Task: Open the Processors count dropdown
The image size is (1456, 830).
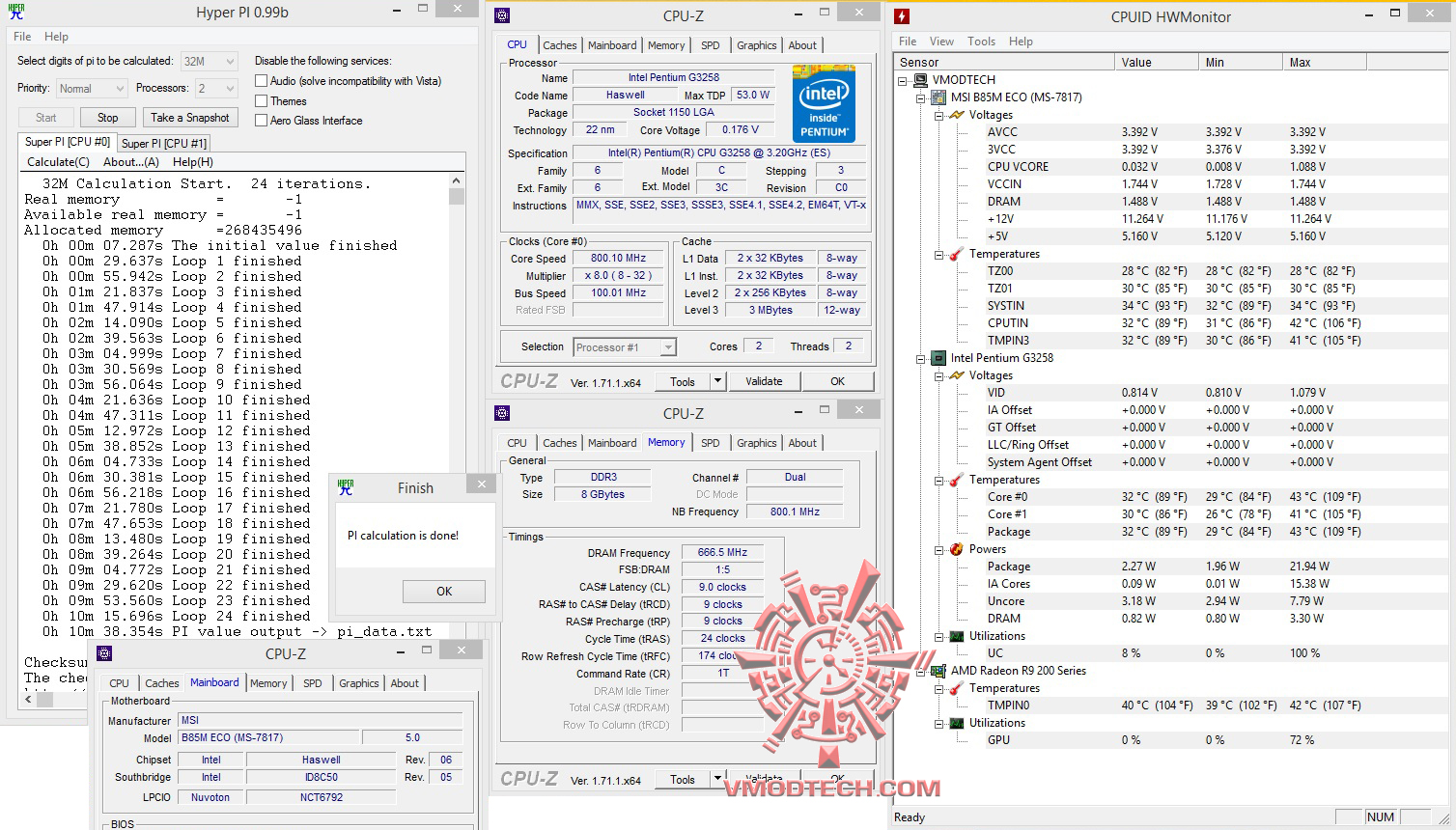Action: [215, 89]
